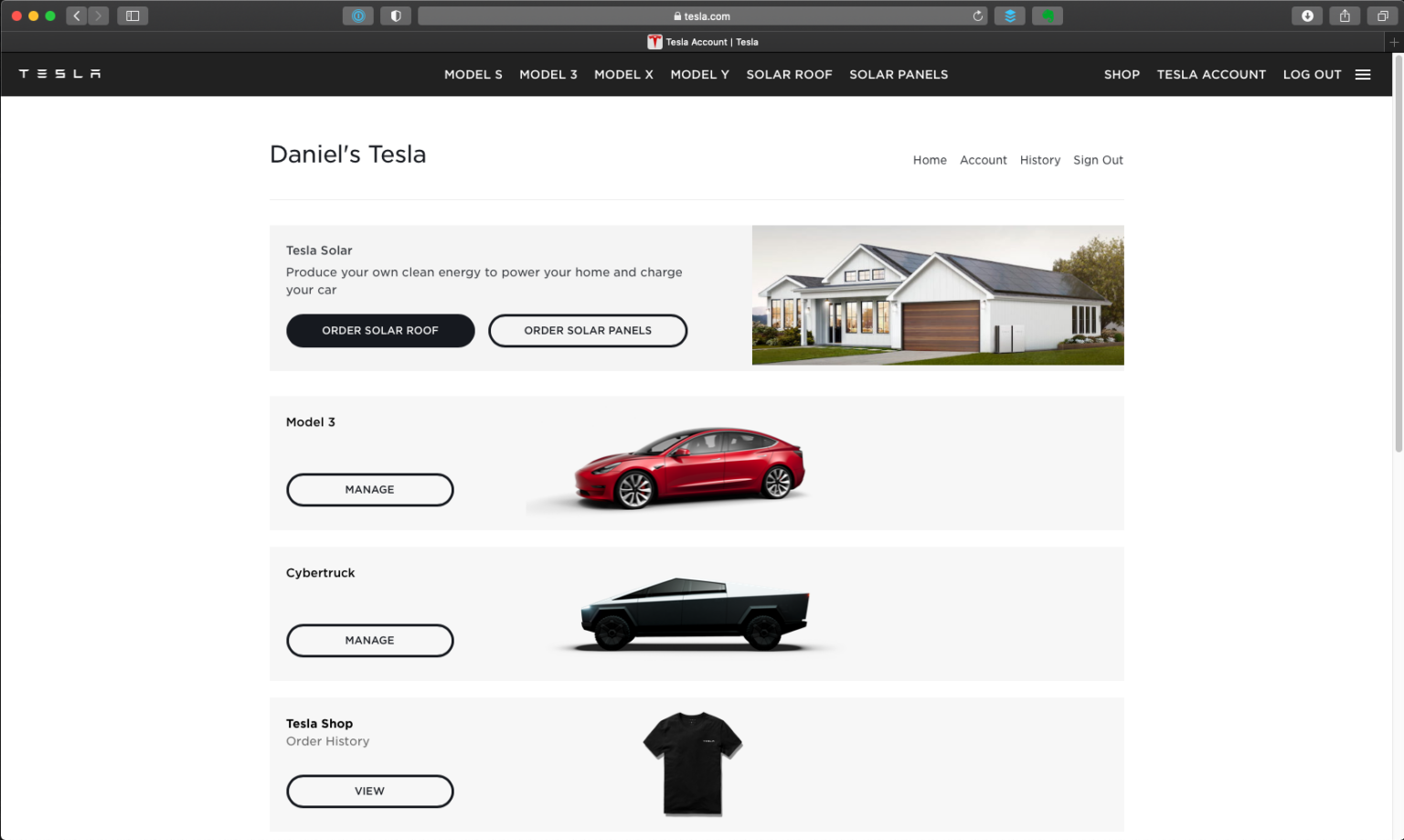This screenshot has height=840, width=1404.
Task: Go back using the back arrow
Action: 76,16
